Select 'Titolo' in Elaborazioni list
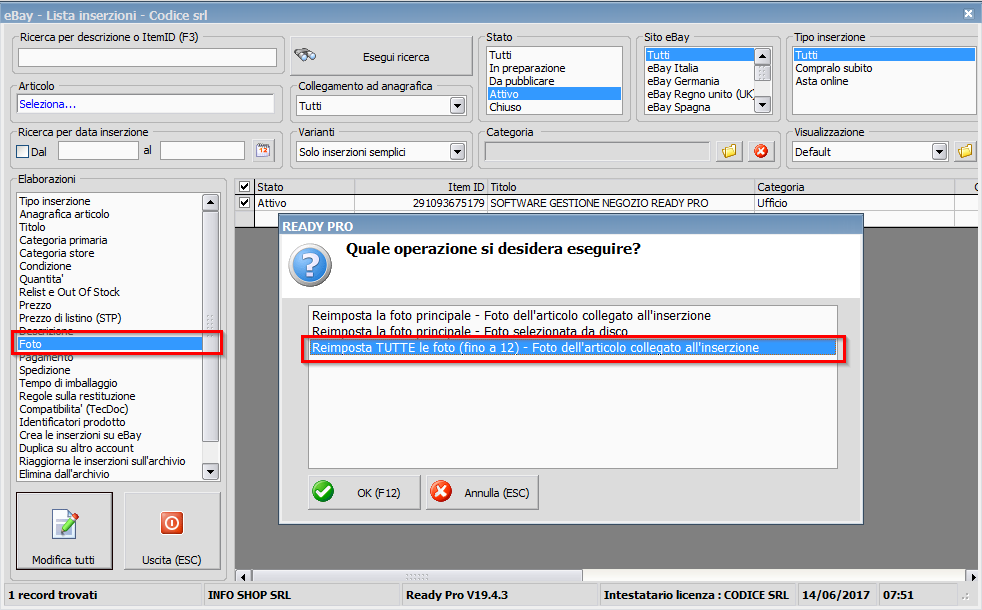This screenshot has height=610, width=982. pos(110,227)
